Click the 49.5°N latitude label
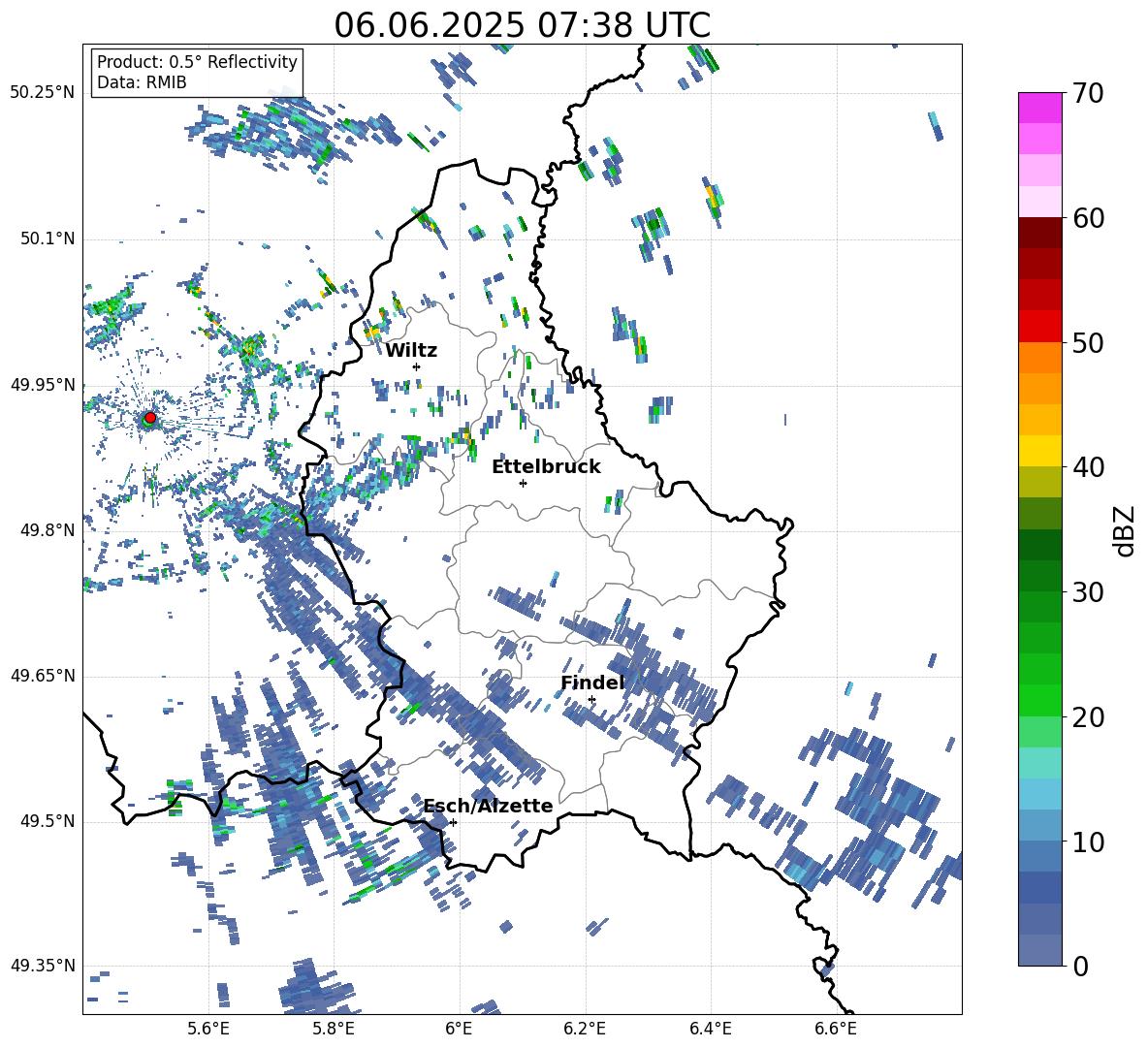 (x=48, y=821)
